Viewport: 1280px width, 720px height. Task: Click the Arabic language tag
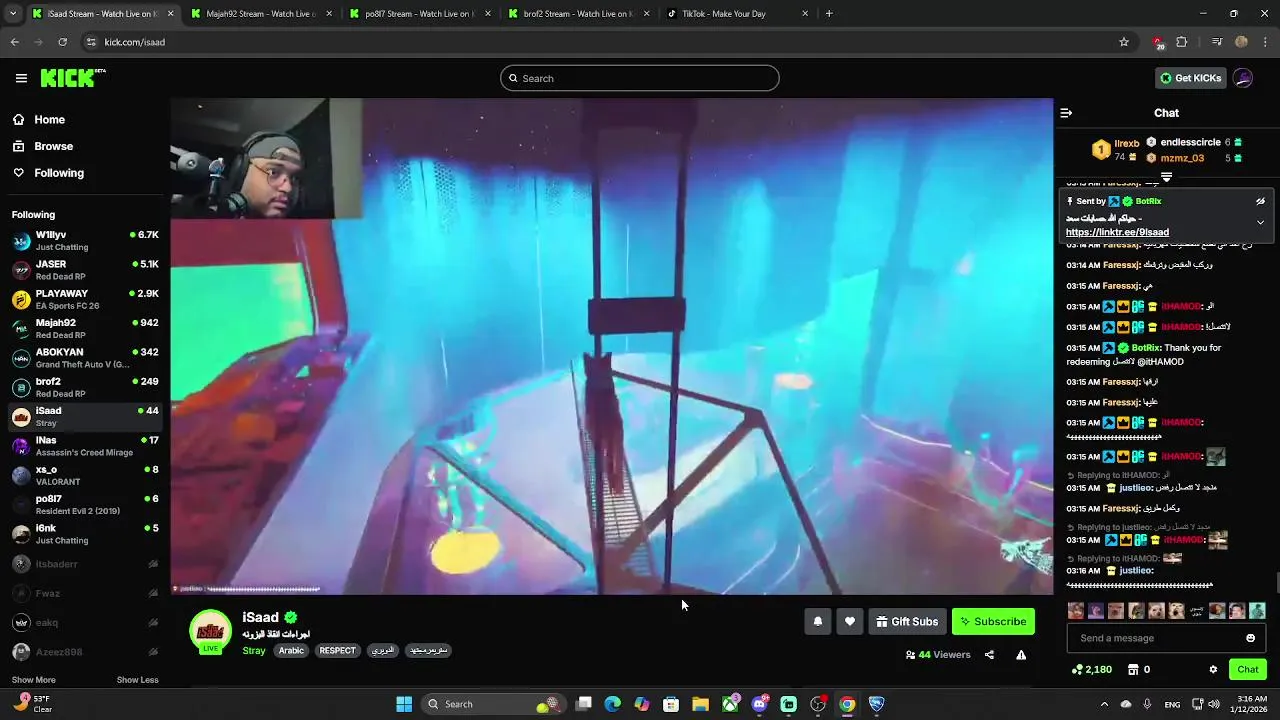(291, 650)
